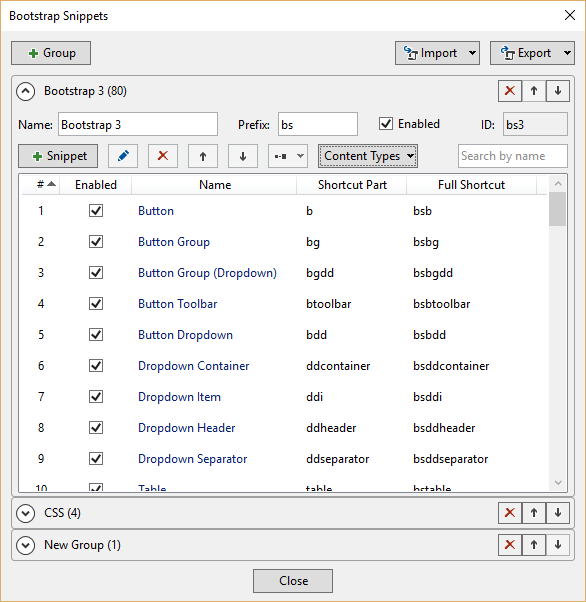Select the bsddseparator full shortcut cell
Screen dimensions: 586x602
click(x=450, y=459)
